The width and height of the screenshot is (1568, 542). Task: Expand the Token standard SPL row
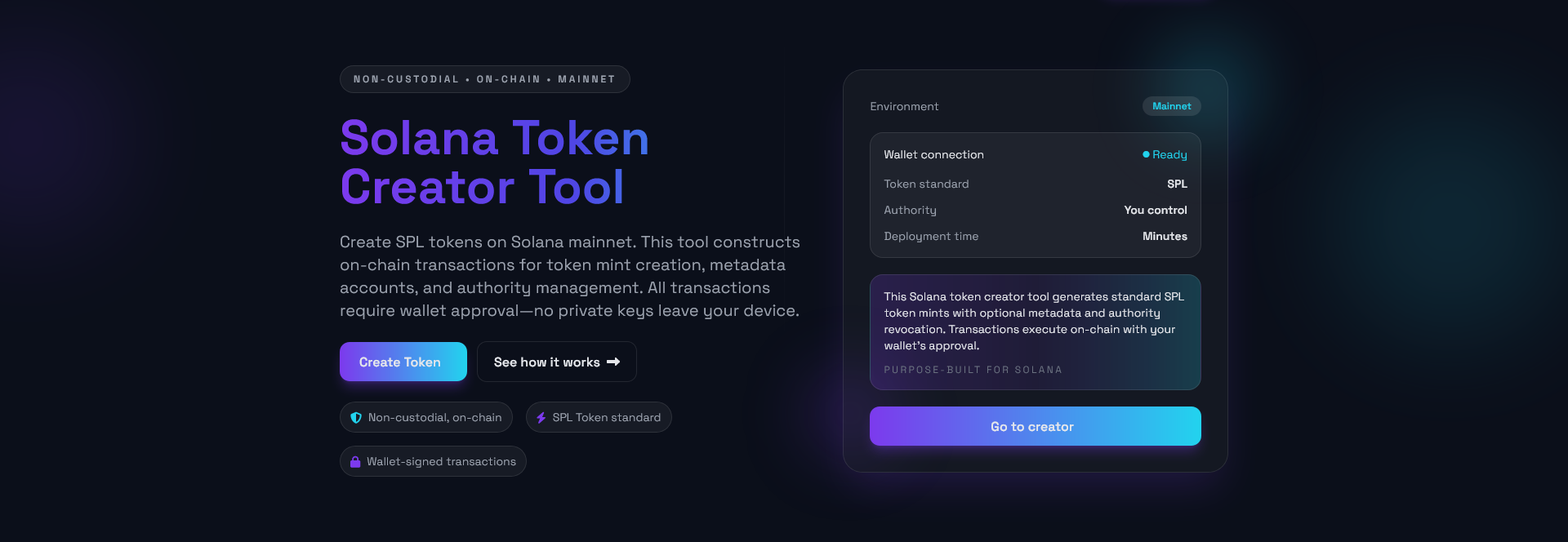tap(1035, 184)
